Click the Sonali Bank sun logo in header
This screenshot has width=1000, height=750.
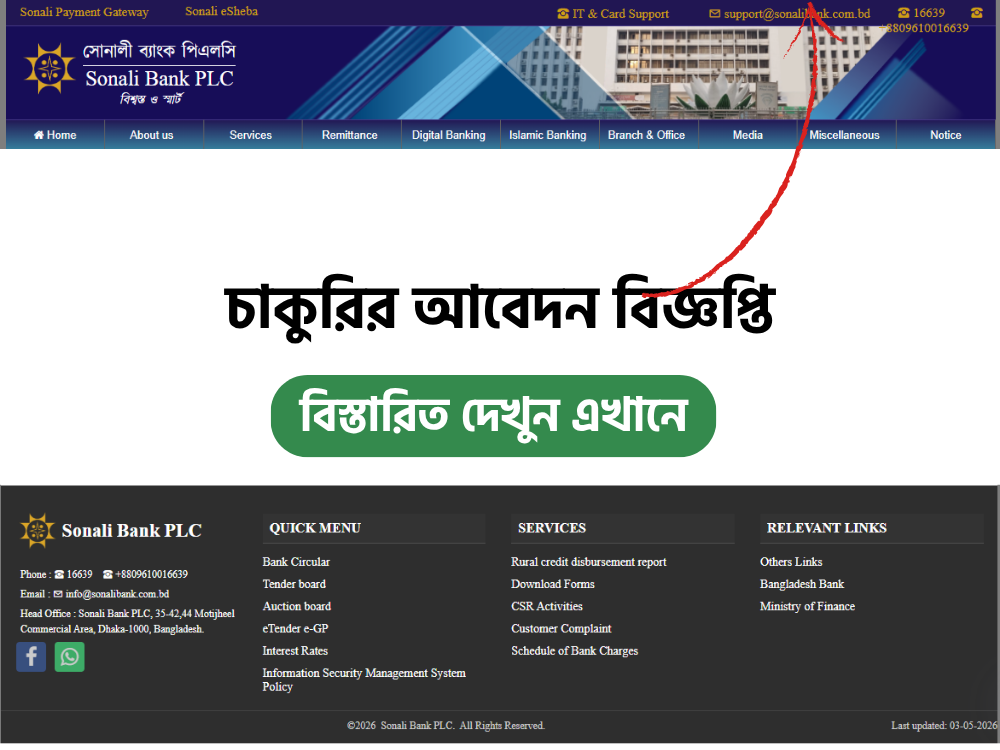click(x=50, y=68)
